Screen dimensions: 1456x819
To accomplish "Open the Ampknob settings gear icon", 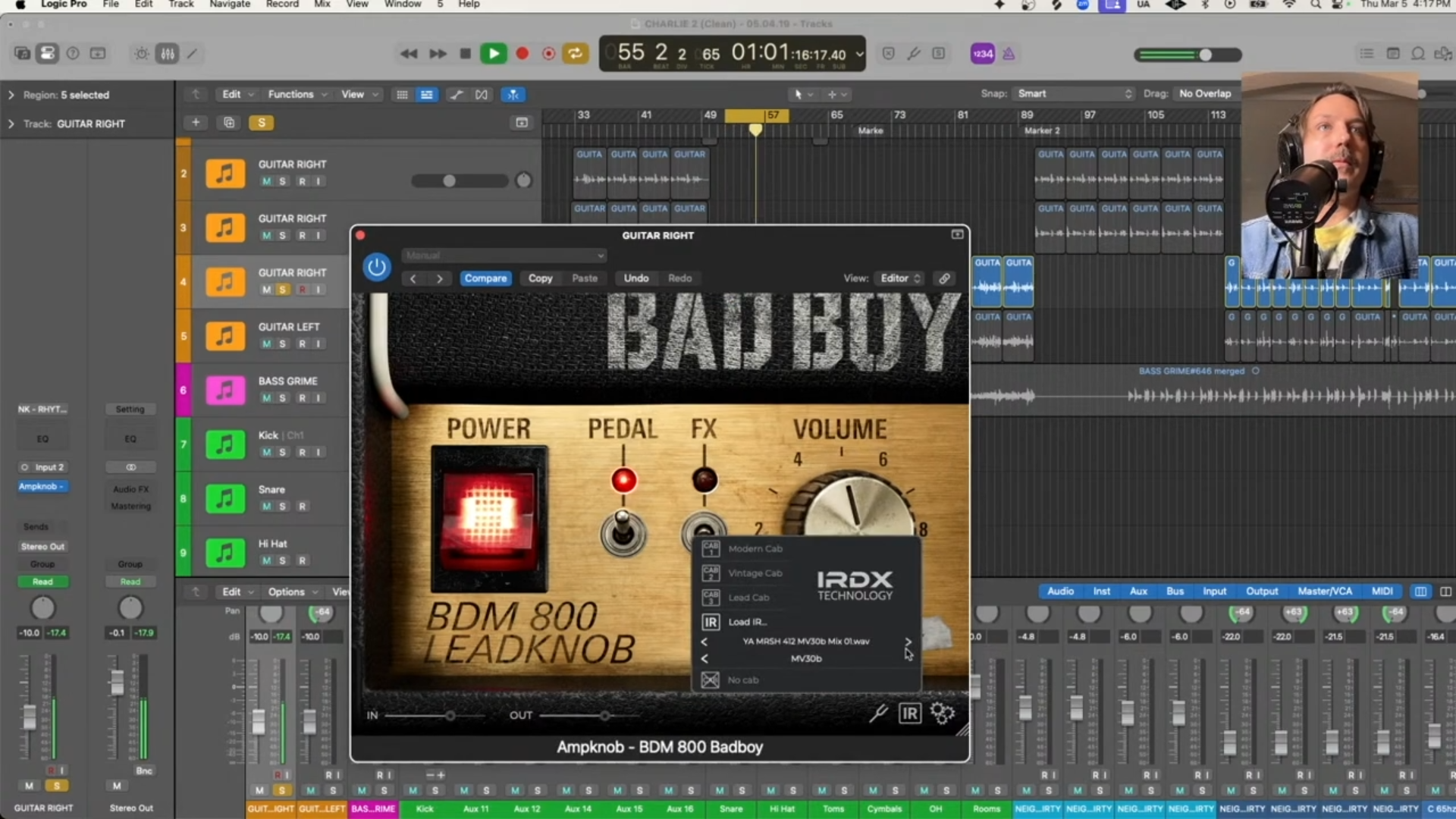I will tap(943, 714).
